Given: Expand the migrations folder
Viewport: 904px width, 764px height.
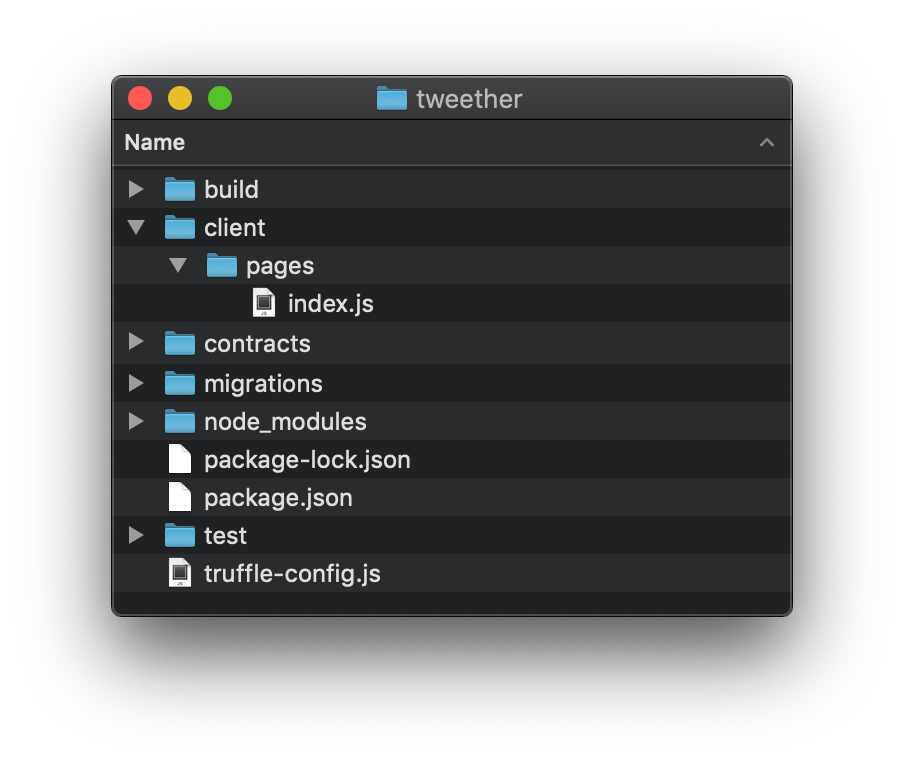Looking at the screenshot, I should coord(137,383).
